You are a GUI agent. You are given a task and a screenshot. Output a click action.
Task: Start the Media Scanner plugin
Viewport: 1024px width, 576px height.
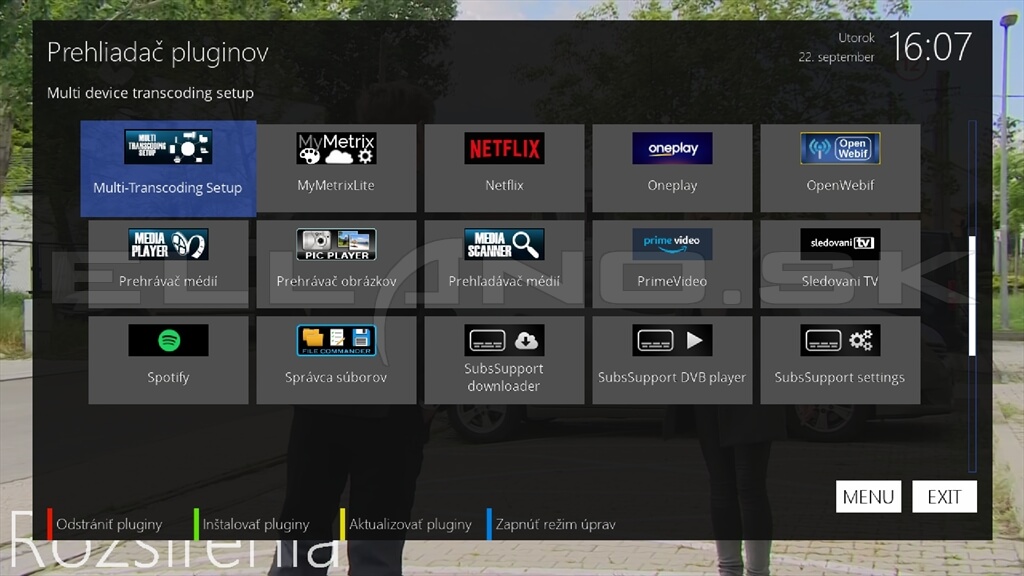(x=504, y=264)
